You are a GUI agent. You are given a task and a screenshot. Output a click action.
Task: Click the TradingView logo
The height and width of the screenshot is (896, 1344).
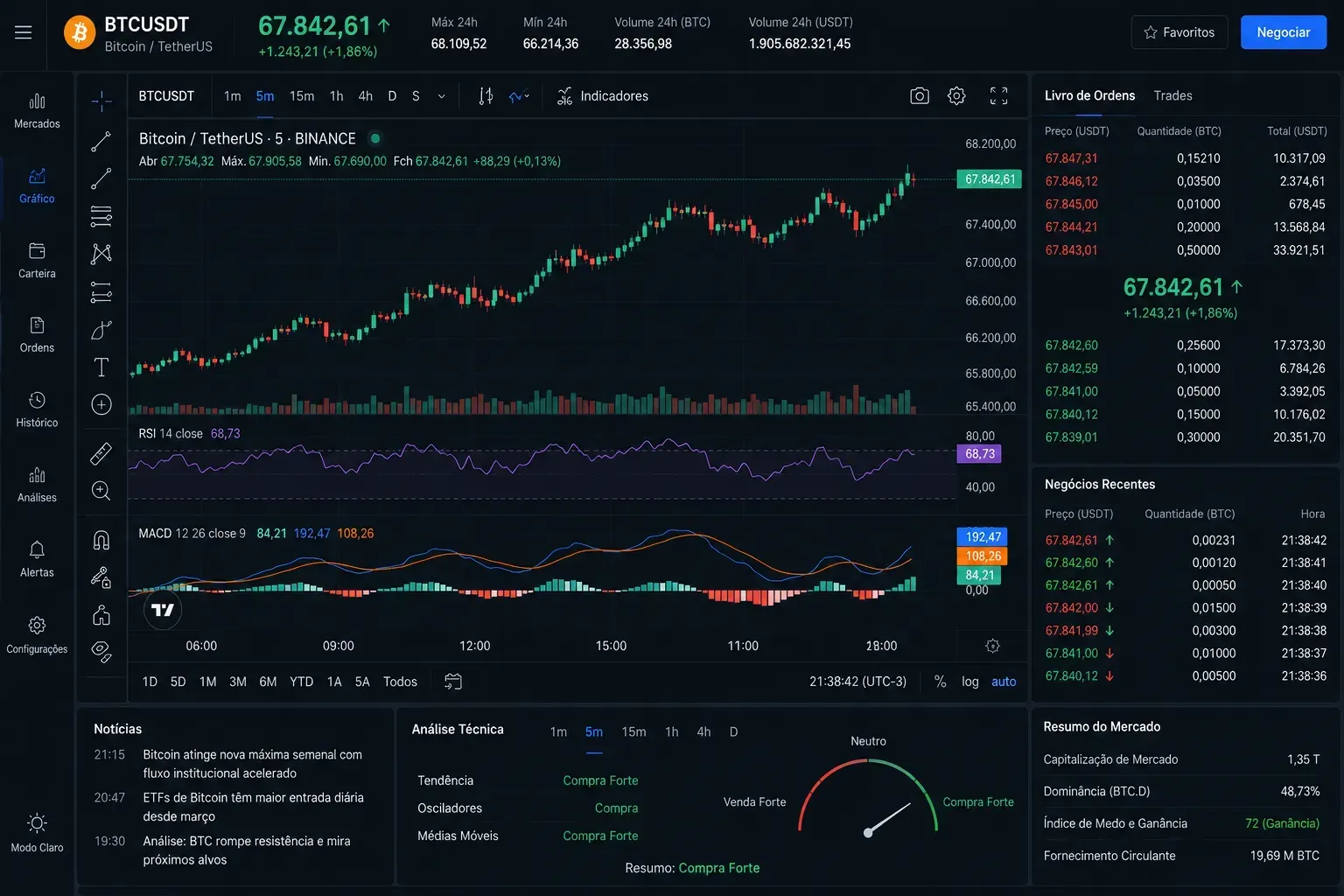(x=163, y=610)
